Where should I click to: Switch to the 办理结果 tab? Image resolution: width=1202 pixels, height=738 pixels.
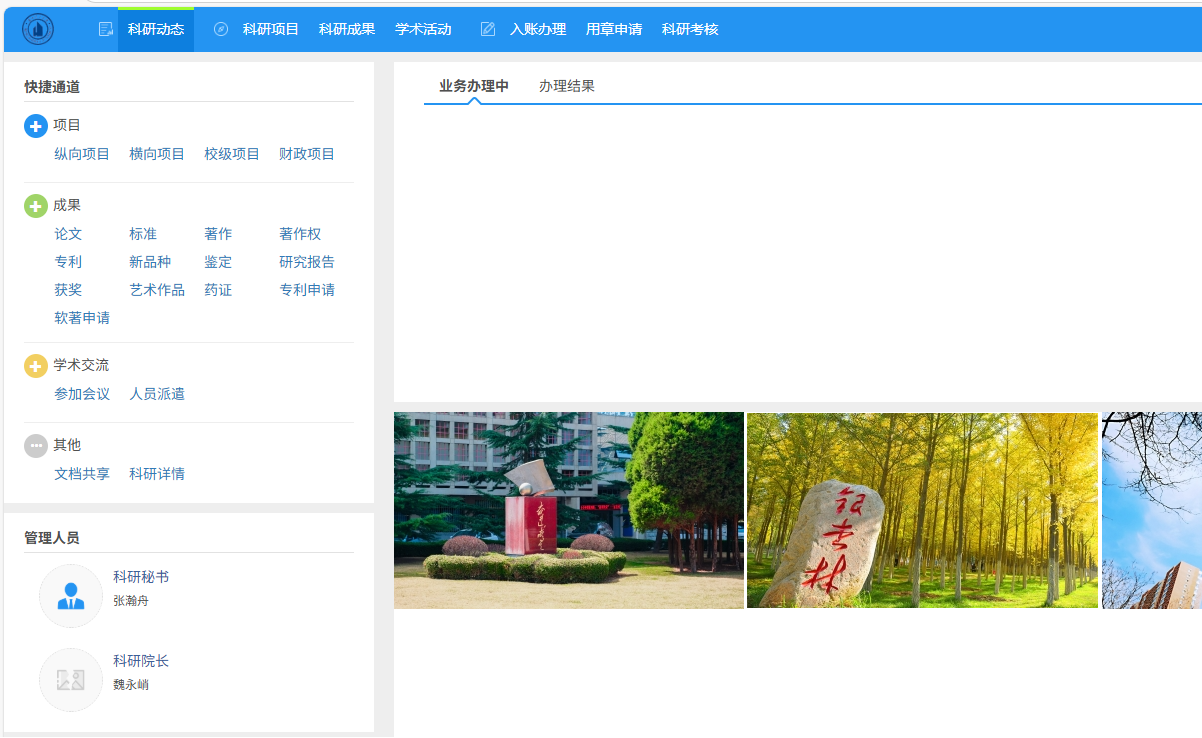567,86
